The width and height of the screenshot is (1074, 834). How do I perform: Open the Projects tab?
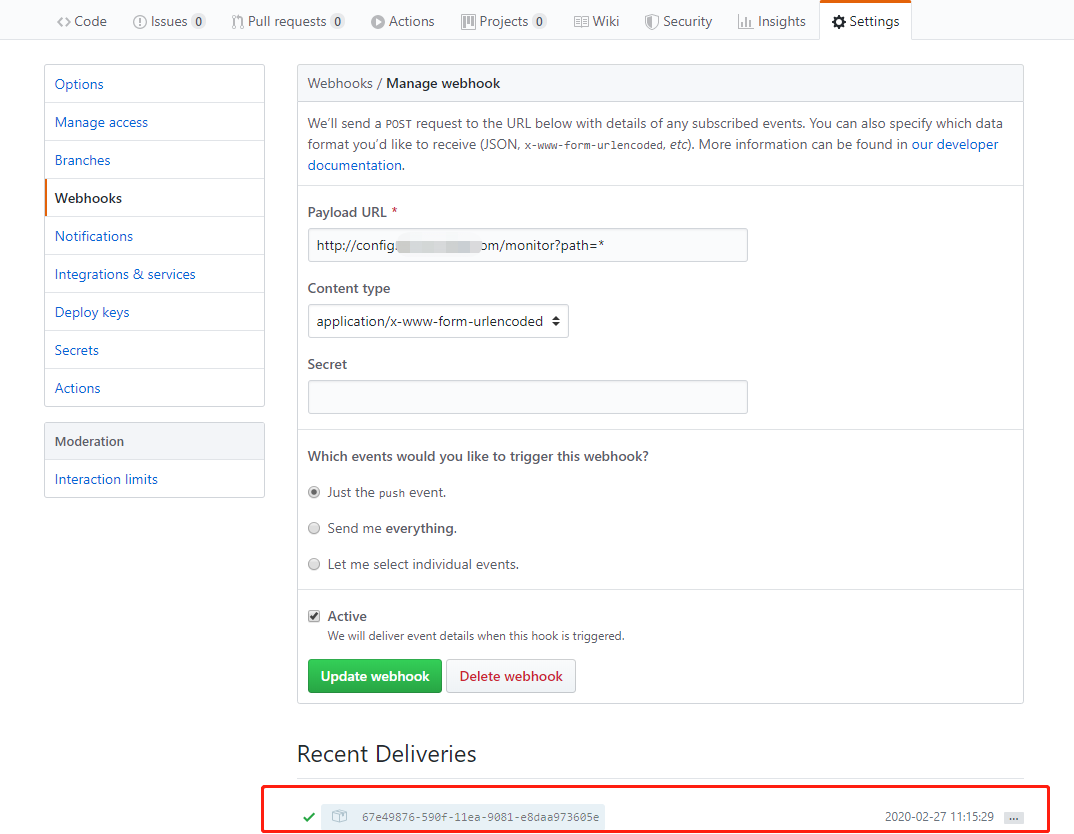point(503,21)
